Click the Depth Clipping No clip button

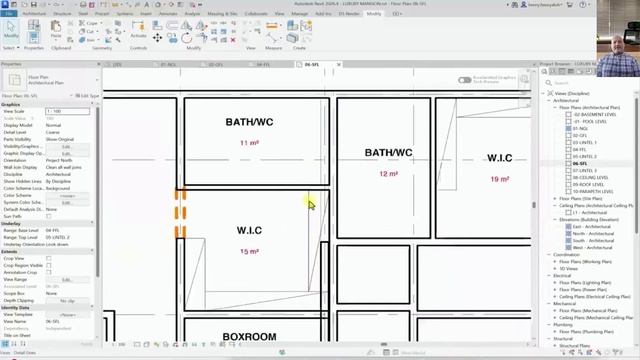tap(67, 300)
